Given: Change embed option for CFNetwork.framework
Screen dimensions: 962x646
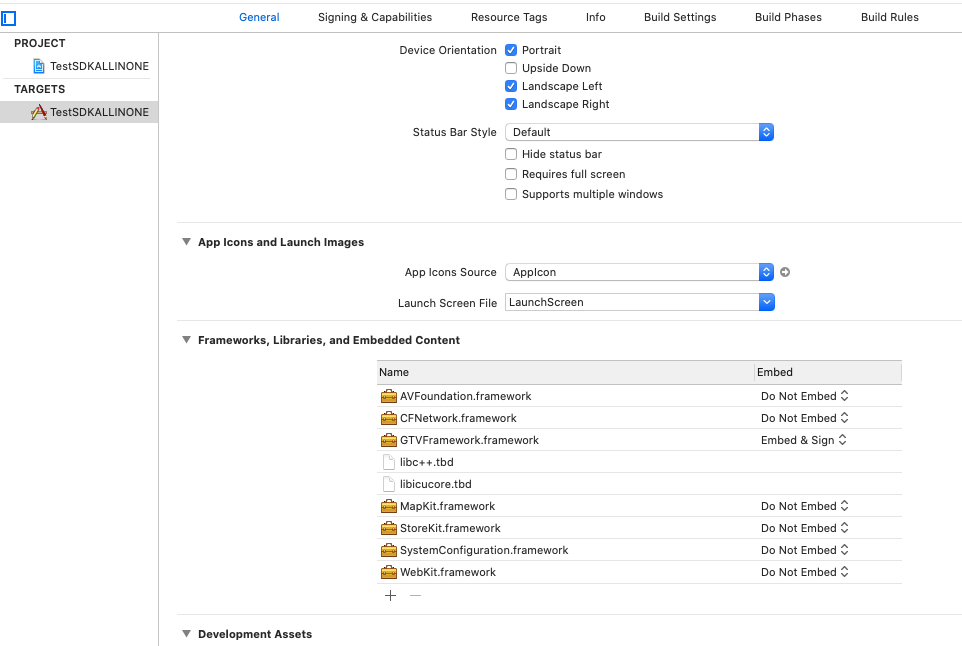Looking at the screenshot, I should [x=804, y=418].
